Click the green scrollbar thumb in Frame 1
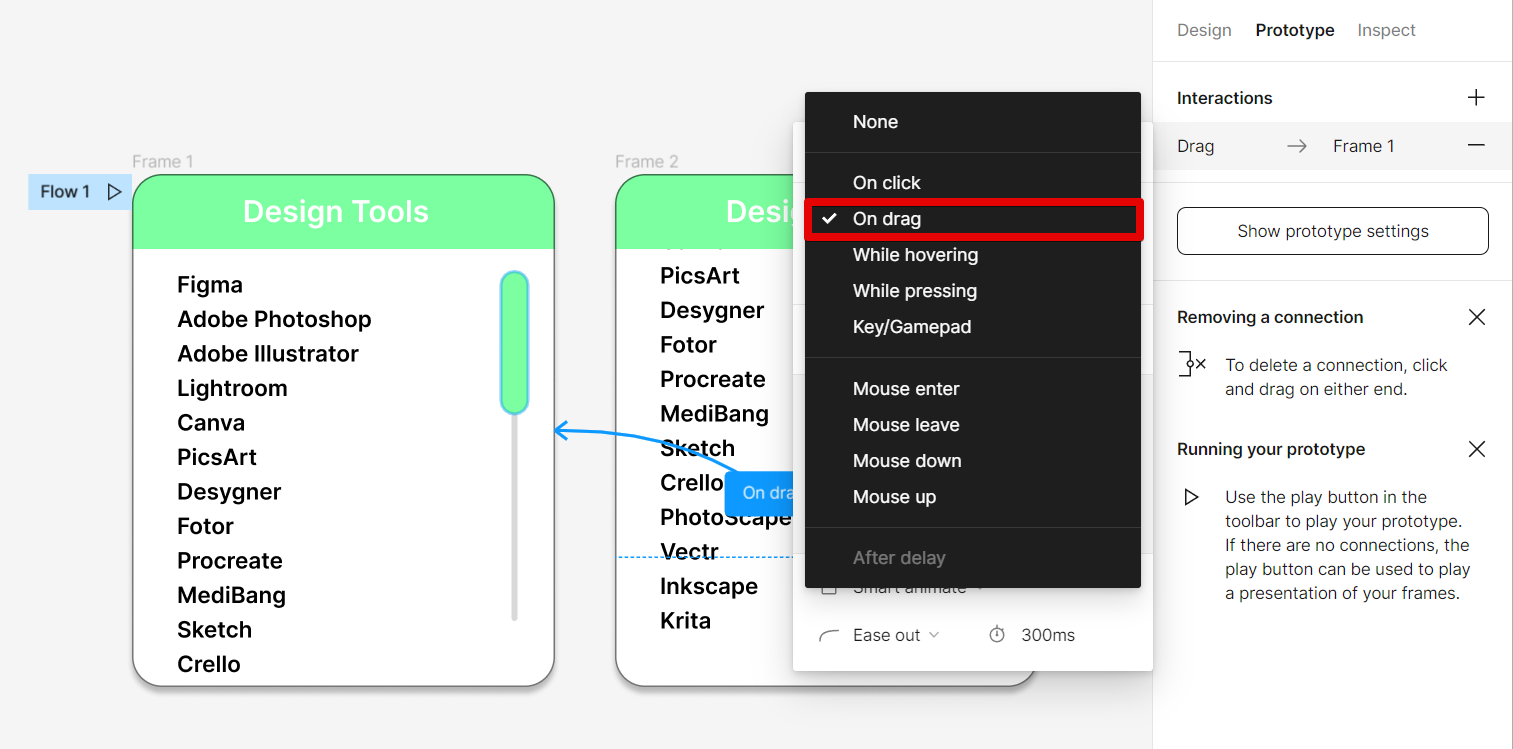The image size is (1513, 749). [x=514, y=343]
